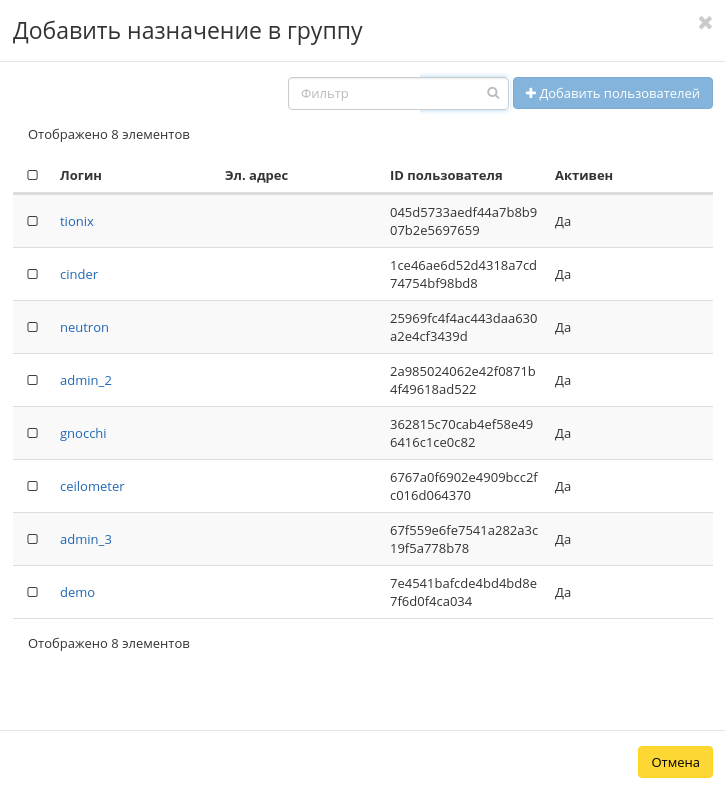The height and width of the screenshot is (790, 725).
Task: Follow the neutron user link
Action: coord(84,327)
